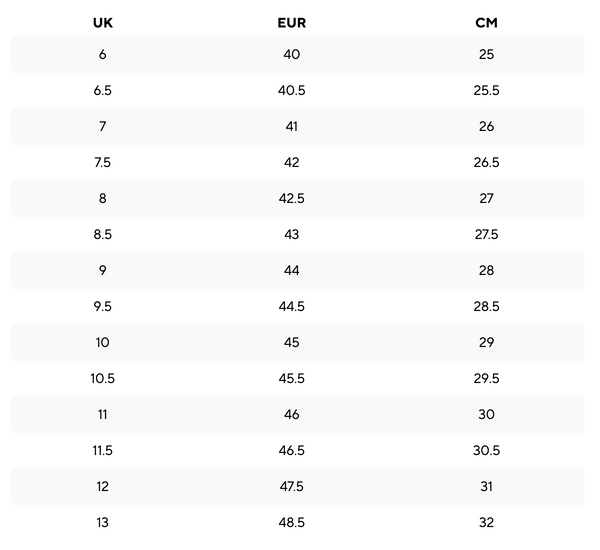Click EUR size 40.5 cell
The height and width of the screenshot is (550, 600).
coord(291,90)
